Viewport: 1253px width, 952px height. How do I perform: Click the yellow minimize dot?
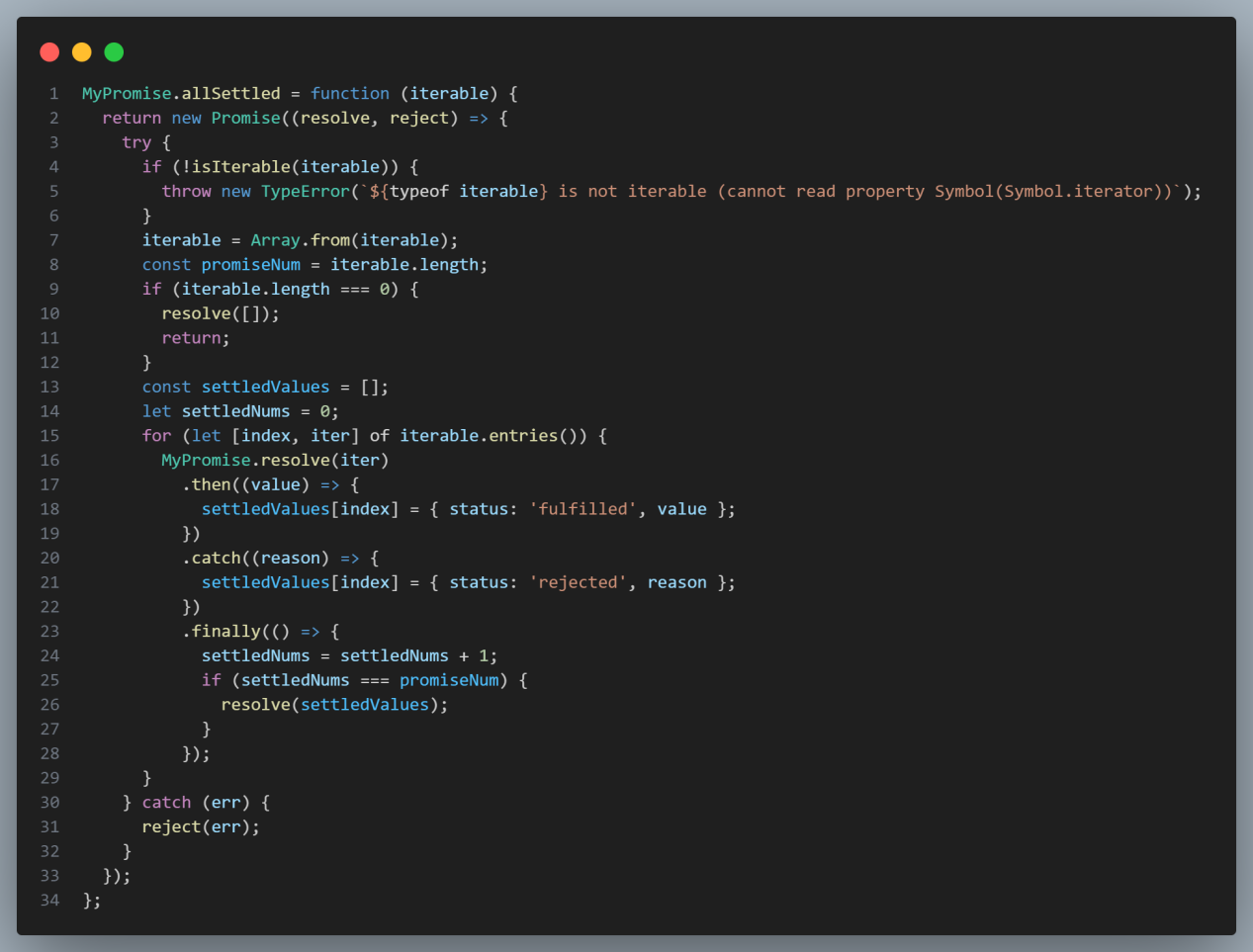pos(82,51)
